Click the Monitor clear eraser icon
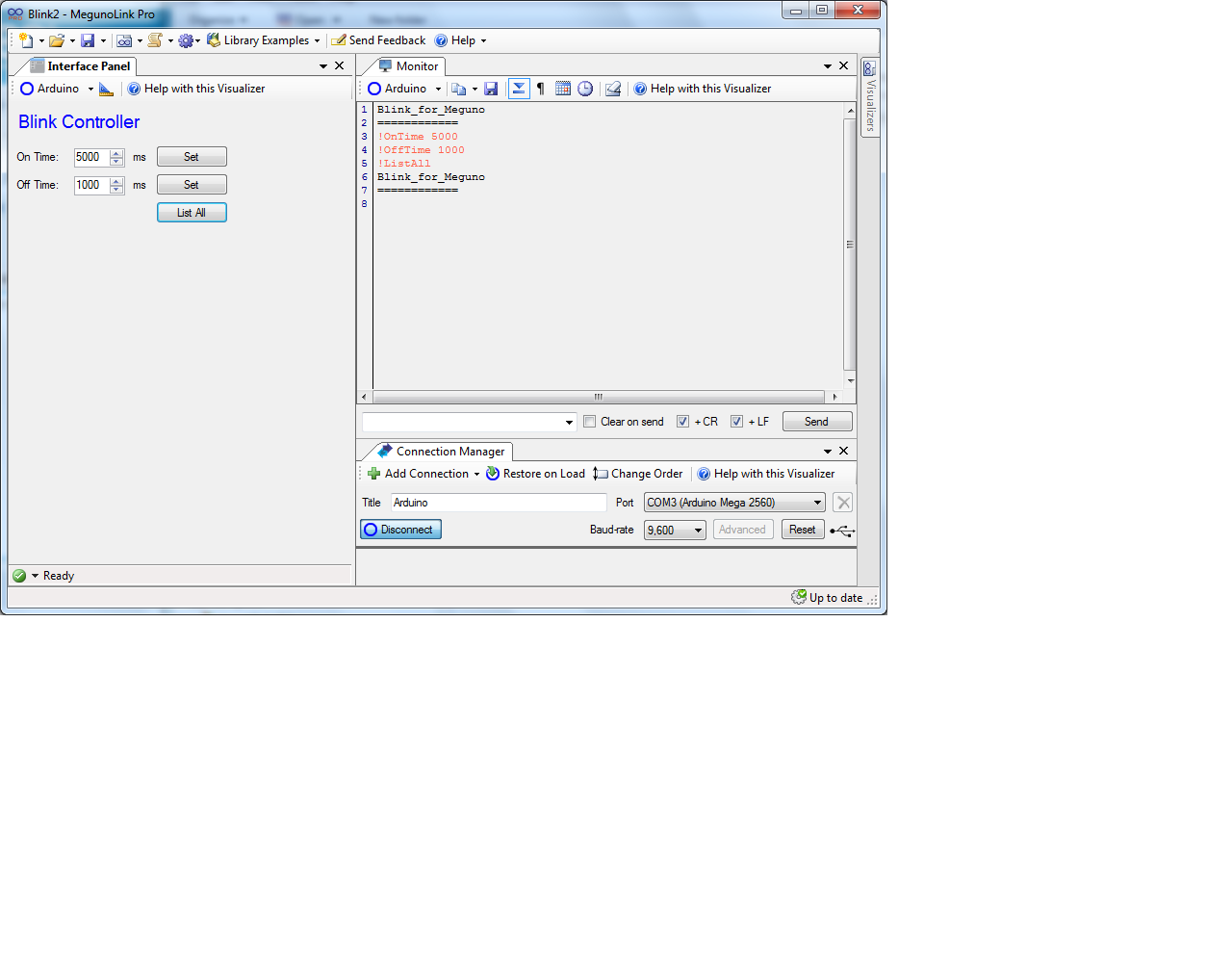This screenshot has height=959, width=1232. coord(613,89)
